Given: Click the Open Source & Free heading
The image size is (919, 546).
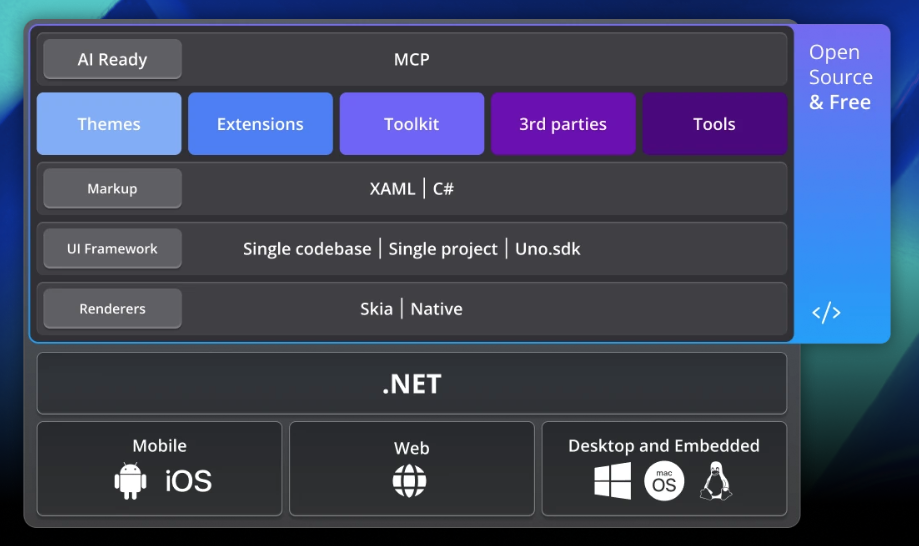Looking at the screenshot, I should [840, 77].
